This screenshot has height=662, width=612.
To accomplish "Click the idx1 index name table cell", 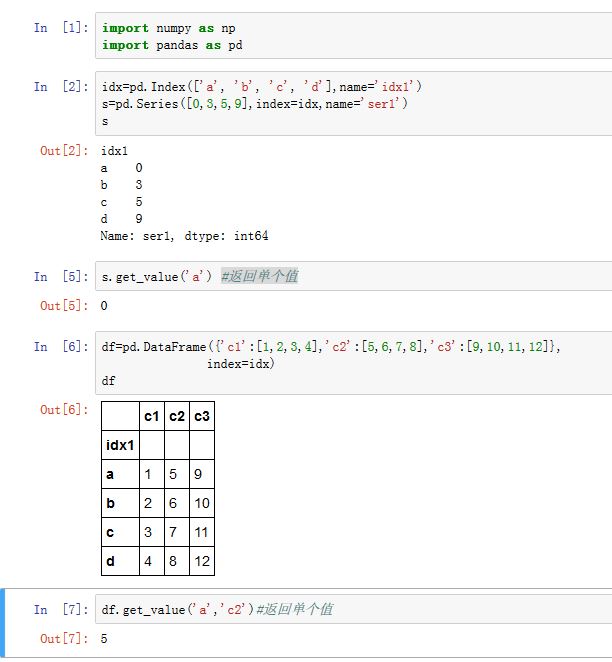I will [x=120, y=445].
